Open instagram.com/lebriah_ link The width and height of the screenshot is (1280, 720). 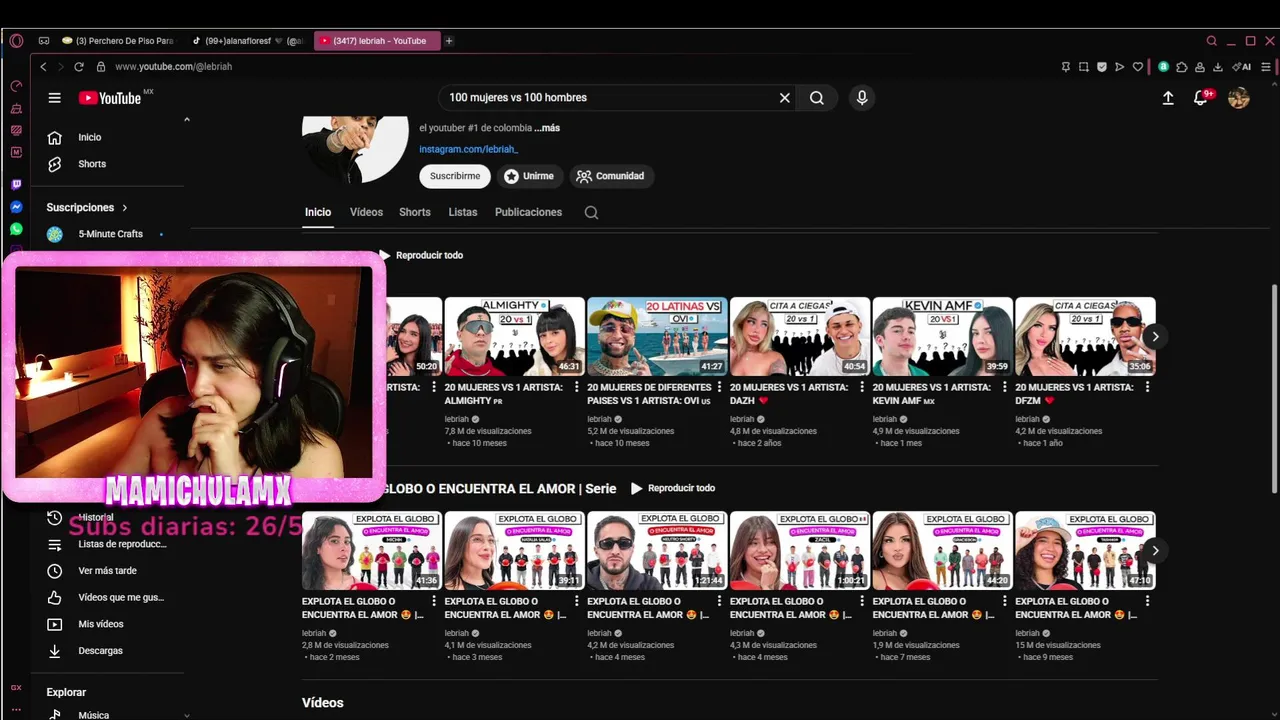[468, 149]
